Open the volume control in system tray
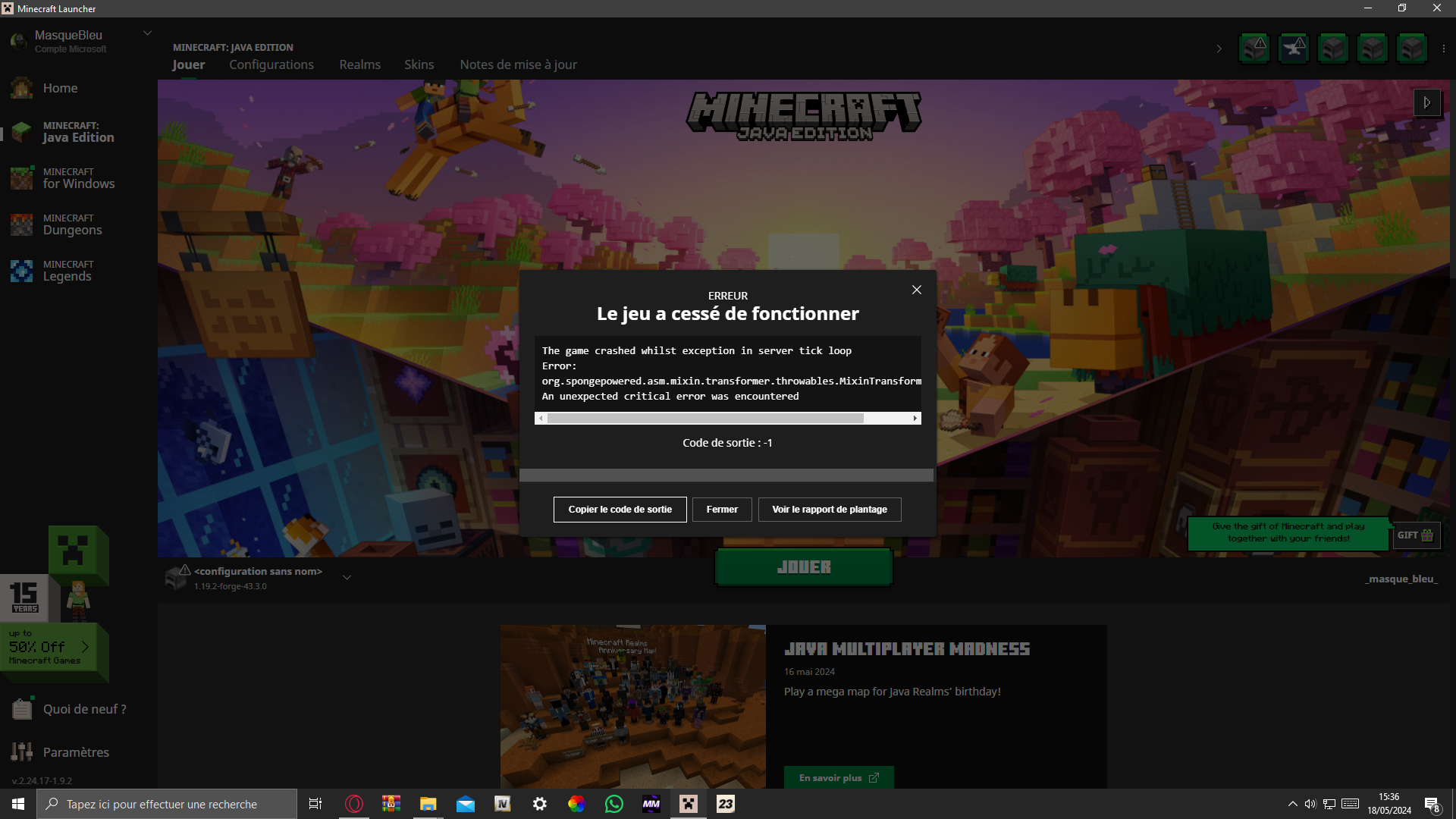1456x819 pixels. tap(1310, 804)
